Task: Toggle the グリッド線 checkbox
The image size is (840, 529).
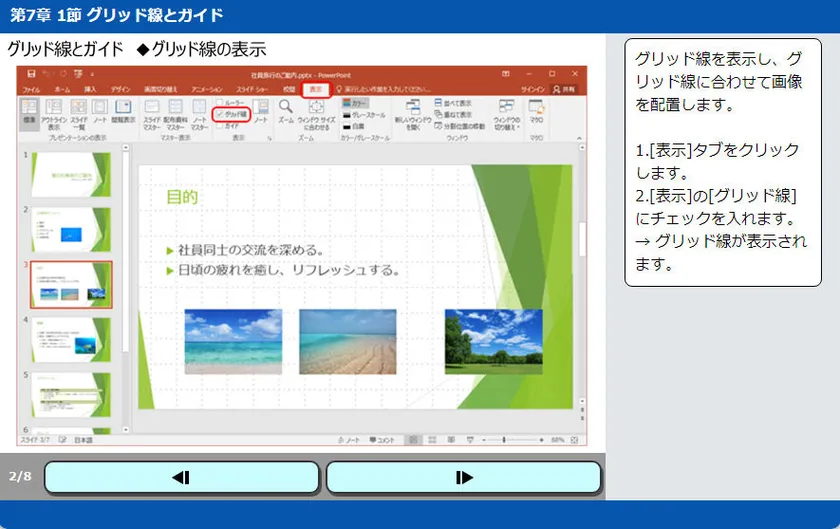Action: (x=219, y=115)
